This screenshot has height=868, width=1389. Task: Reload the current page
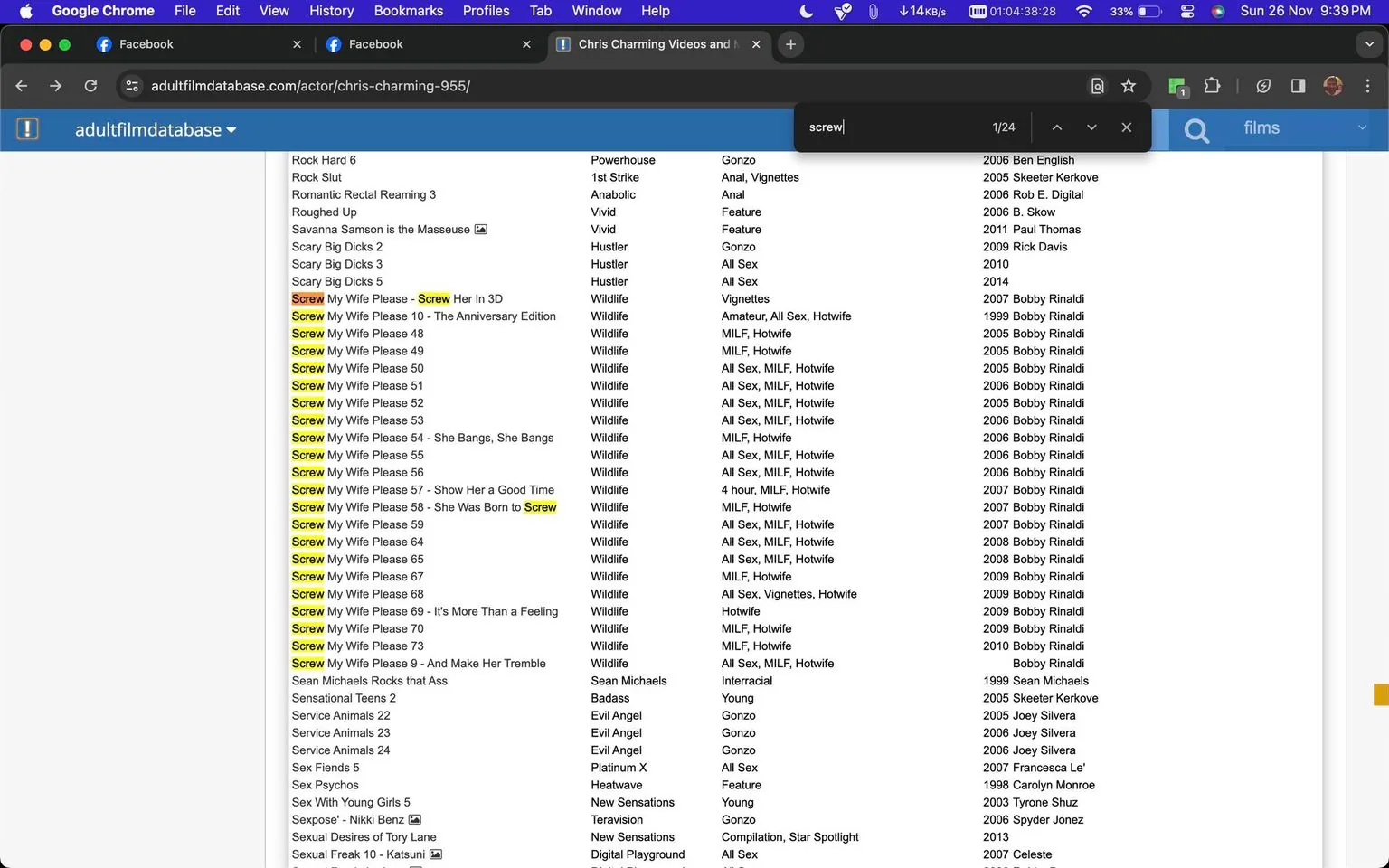pyautogui.click(x=90, y=86)
